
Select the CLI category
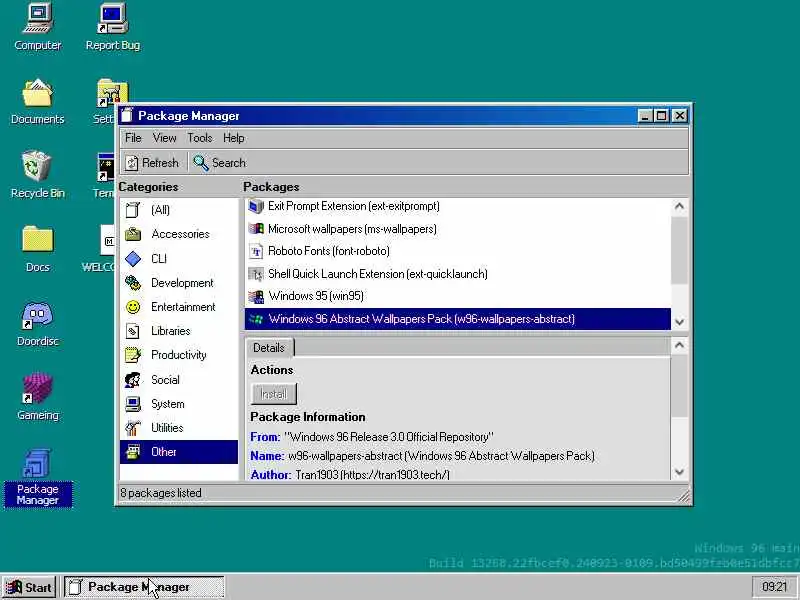[179, 259]
